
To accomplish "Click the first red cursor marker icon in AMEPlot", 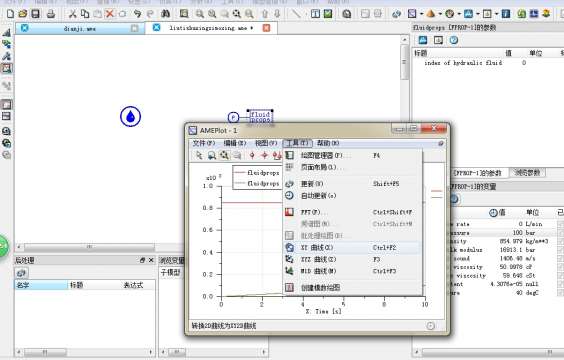I will 252,155.
